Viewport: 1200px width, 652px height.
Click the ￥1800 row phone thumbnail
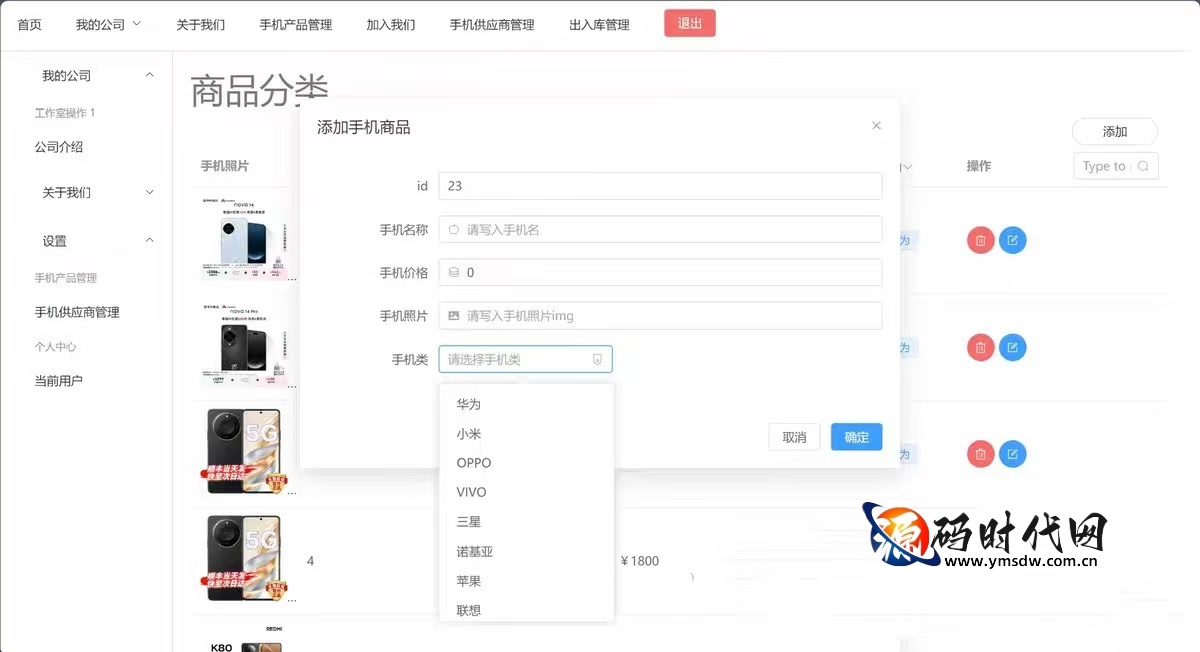[x=245, y=560]
